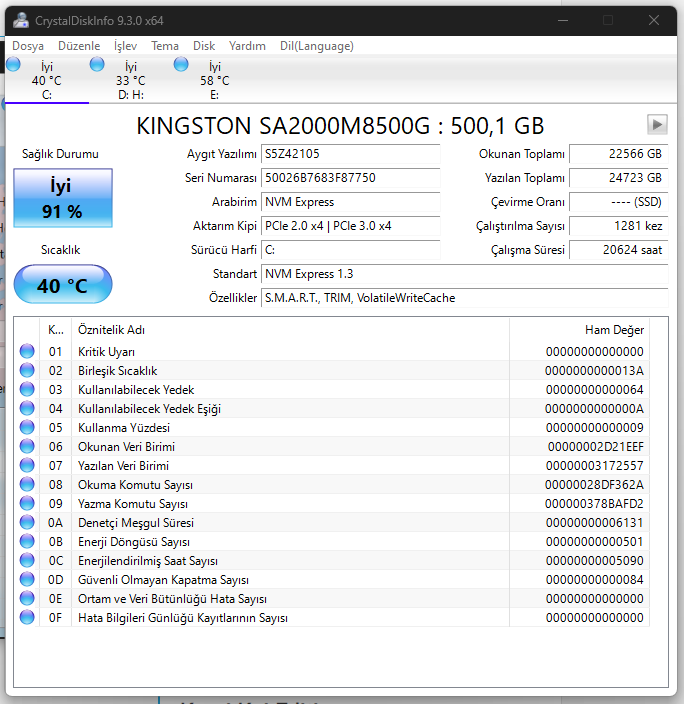The image size is (684, 704).
Task: Click the blue status orb of the E: drive
Action: 181,64
